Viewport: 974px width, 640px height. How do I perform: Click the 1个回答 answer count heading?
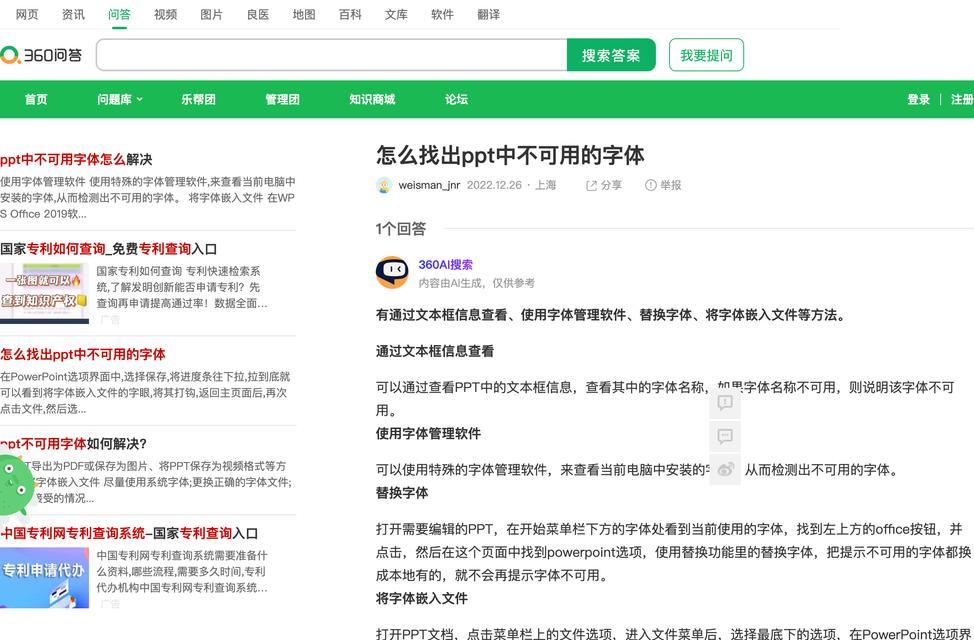[401, 229]
